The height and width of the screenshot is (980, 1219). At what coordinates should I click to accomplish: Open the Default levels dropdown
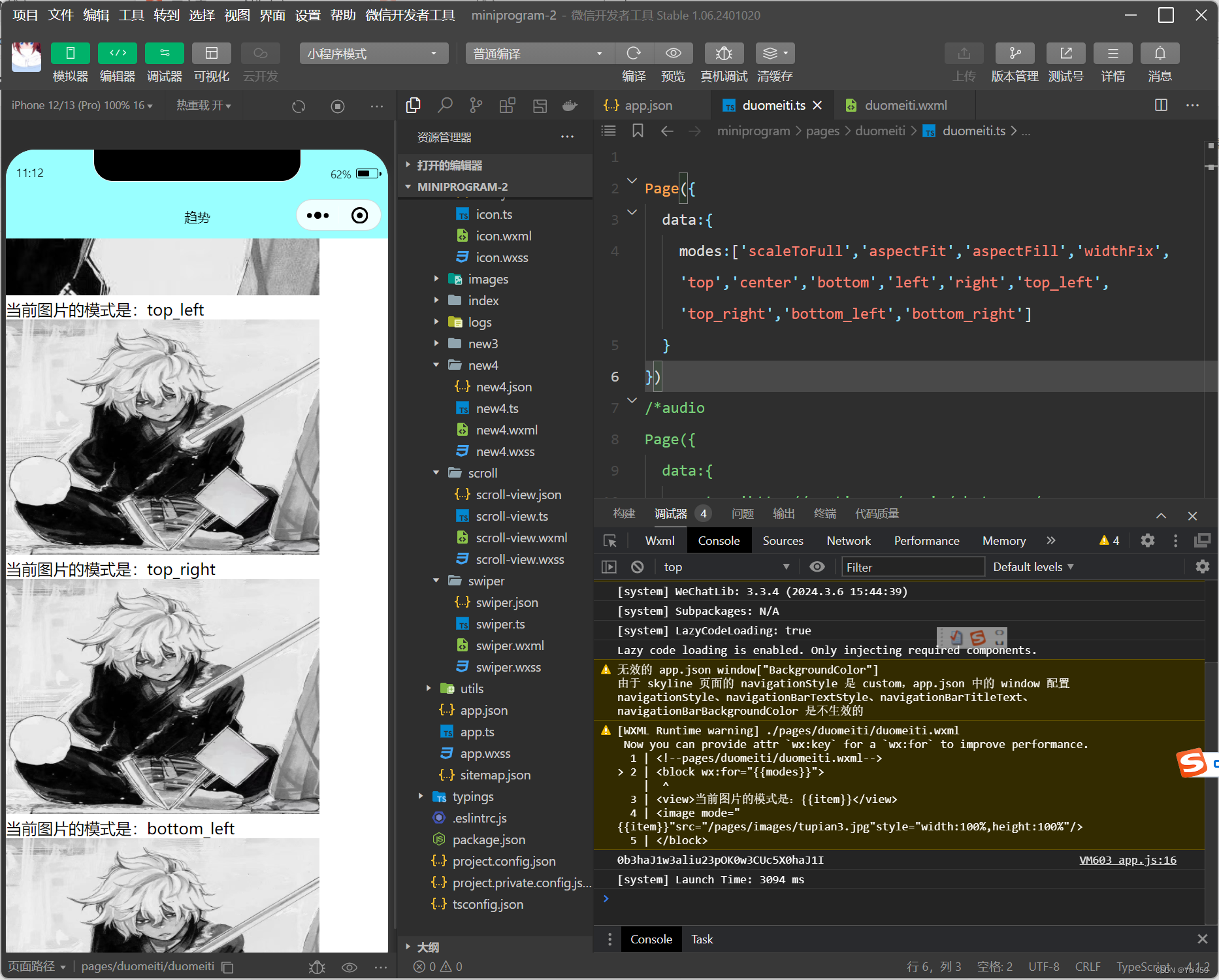(1033, 567)
